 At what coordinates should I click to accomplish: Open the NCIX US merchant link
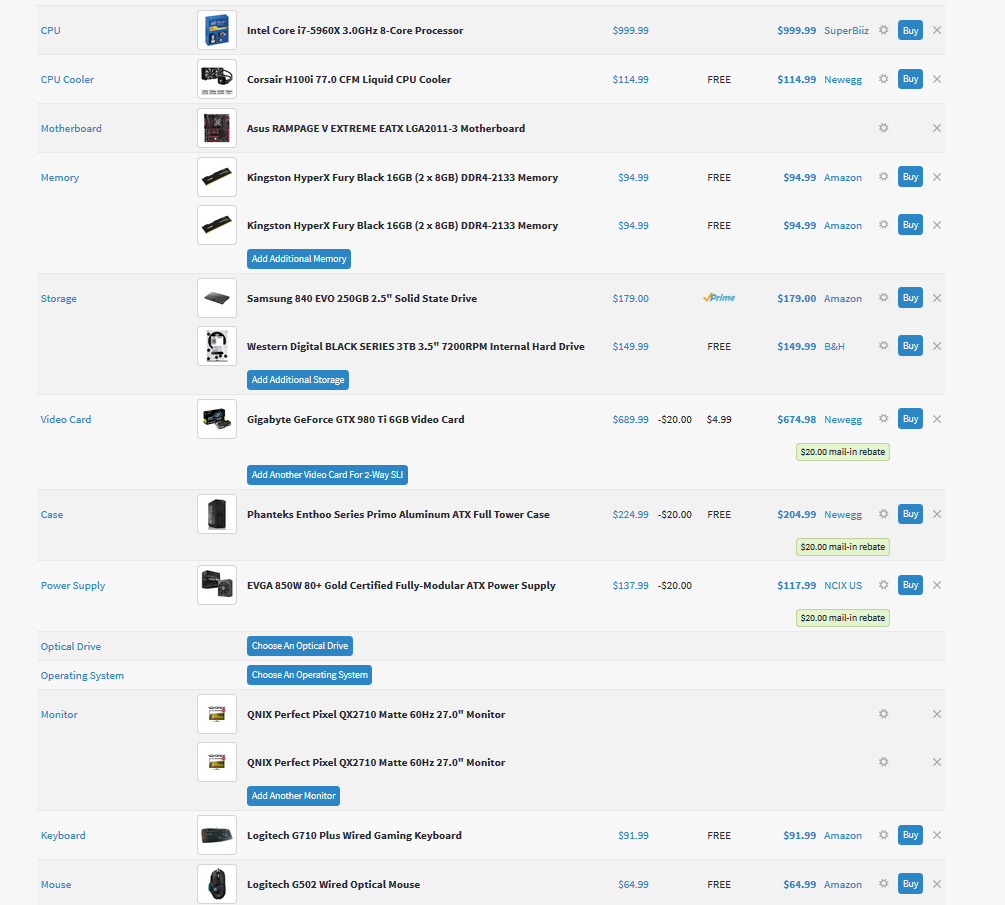point(843,585)
